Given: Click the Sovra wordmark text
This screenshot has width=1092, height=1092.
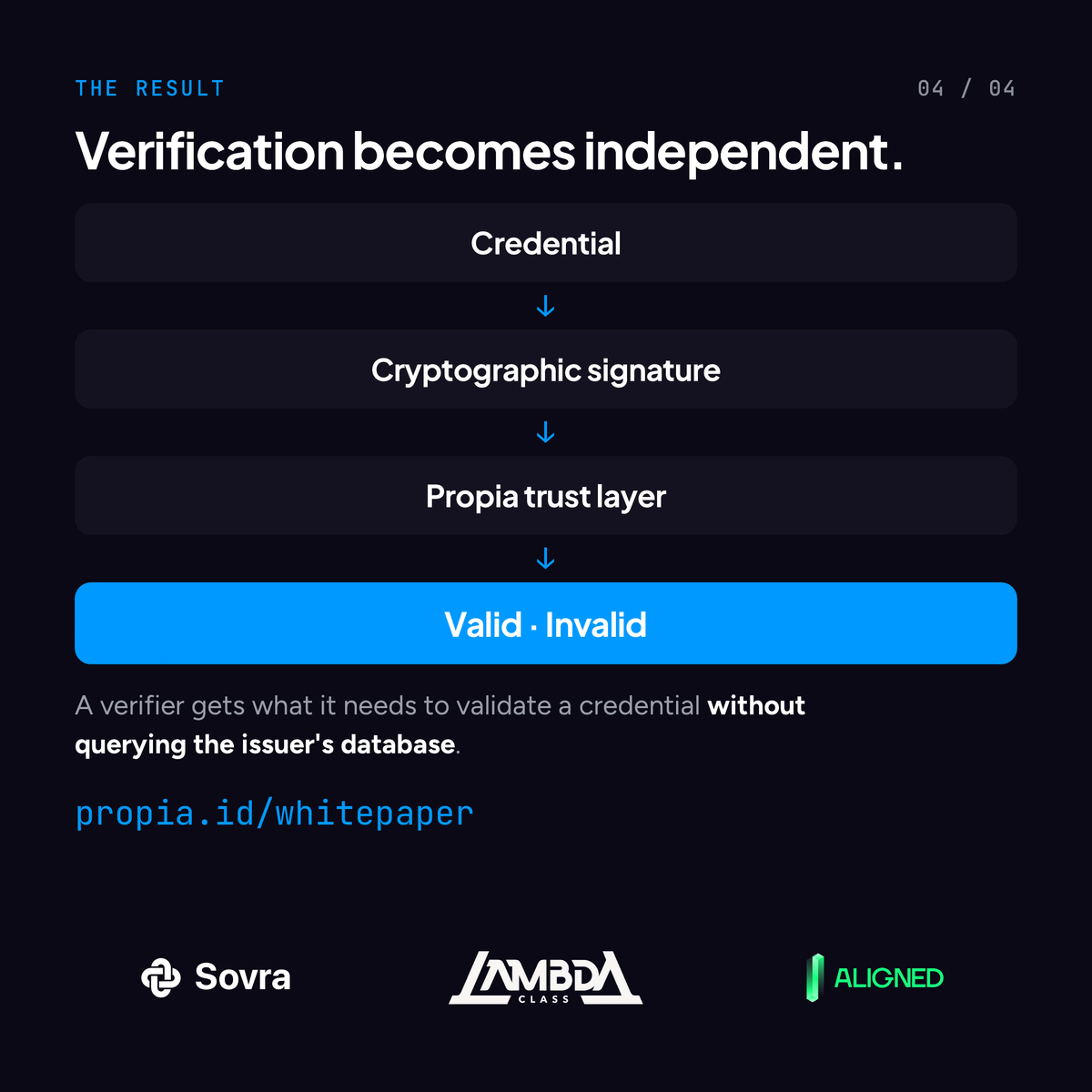Looking at the screenshot, I should [243, 977].
